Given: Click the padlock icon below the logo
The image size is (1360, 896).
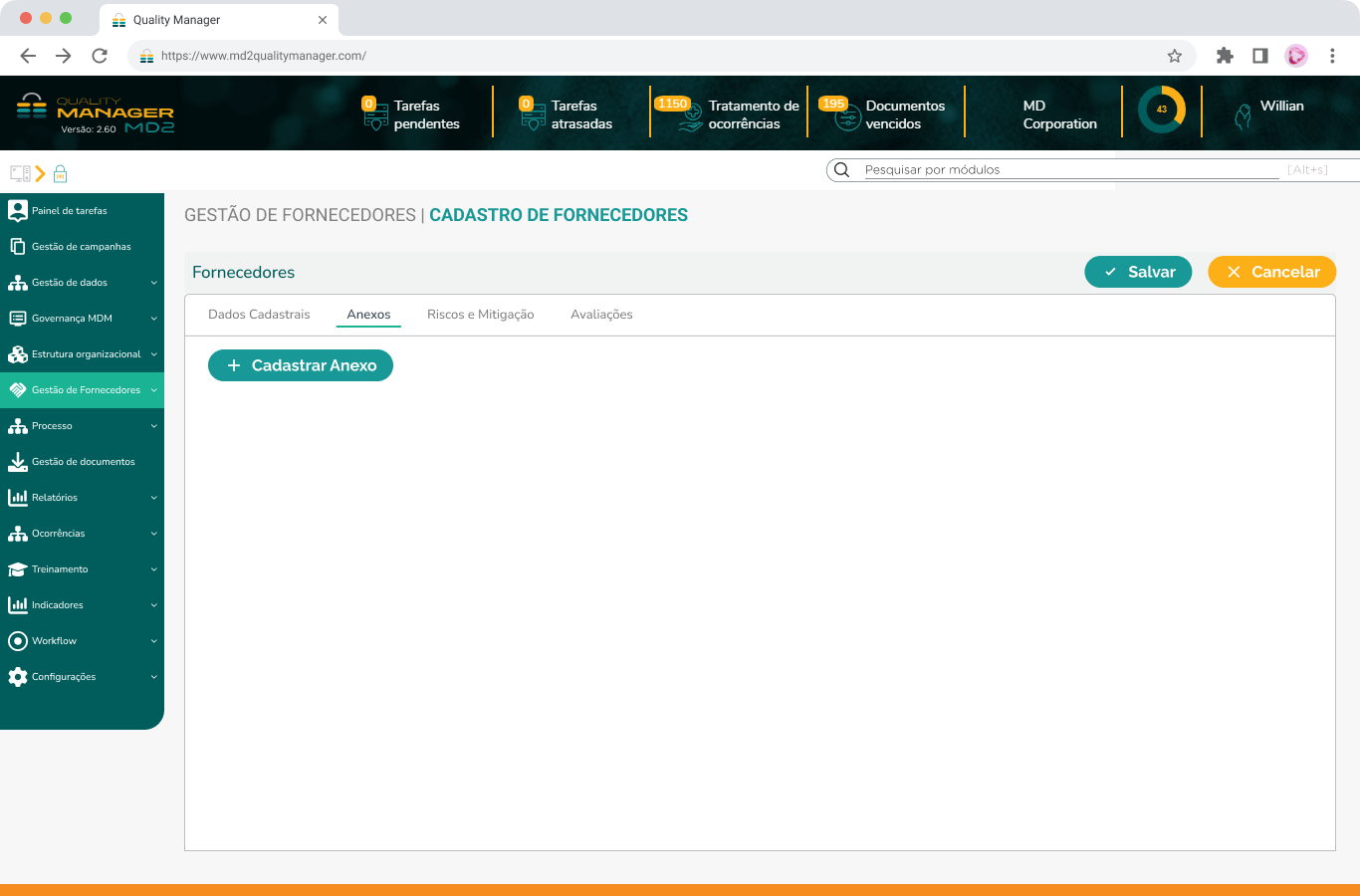Looking at the screenshot, I should click(x=60, y=173).
